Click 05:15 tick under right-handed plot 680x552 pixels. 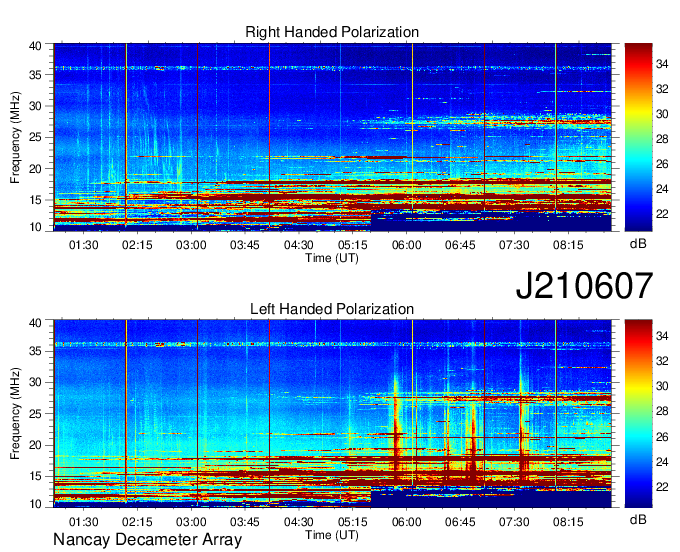[x=353, y=245]
